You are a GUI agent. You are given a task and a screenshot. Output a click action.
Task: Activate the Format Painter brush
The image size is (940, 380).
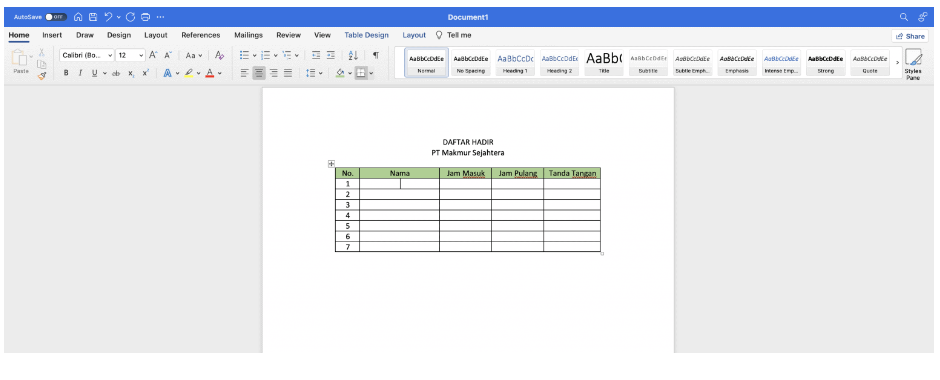(x=42, y=76)
